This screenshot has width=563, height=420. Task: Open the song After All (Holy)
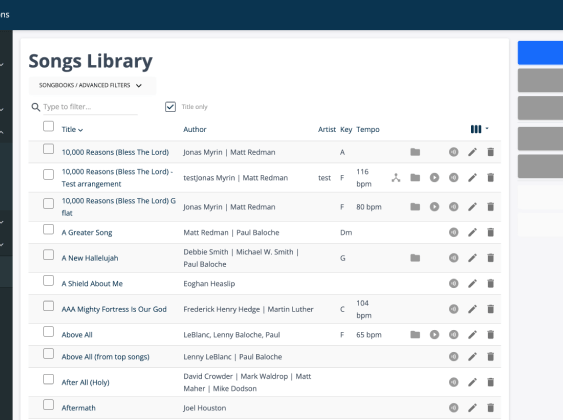pyautogui.click(x=85, y=383)
